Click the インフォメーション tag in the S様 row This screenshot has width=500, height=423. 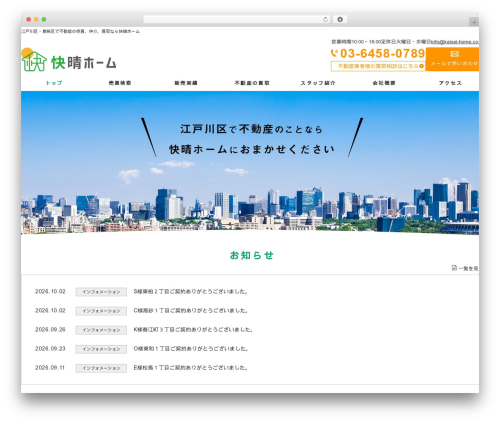pyautogui.click(x=101, y=292)
